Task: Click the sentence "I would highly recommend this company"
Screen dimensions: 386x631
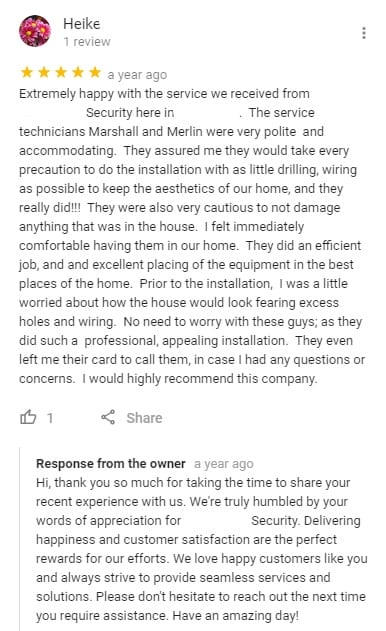Action: pyautogui.click(x=200, y=379)
